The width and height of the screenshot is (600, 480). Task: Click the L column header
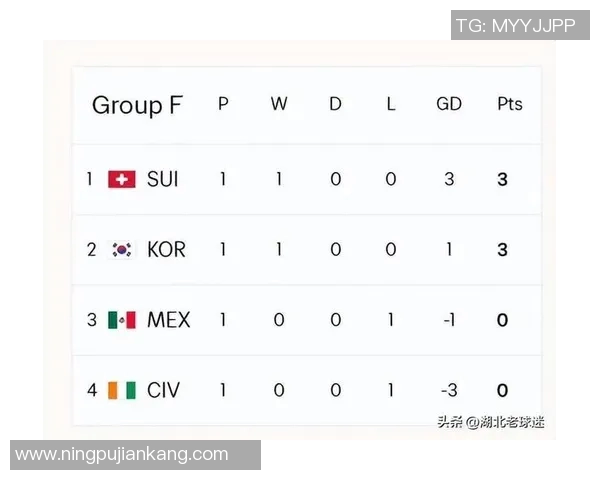click(x=391, y=104)
